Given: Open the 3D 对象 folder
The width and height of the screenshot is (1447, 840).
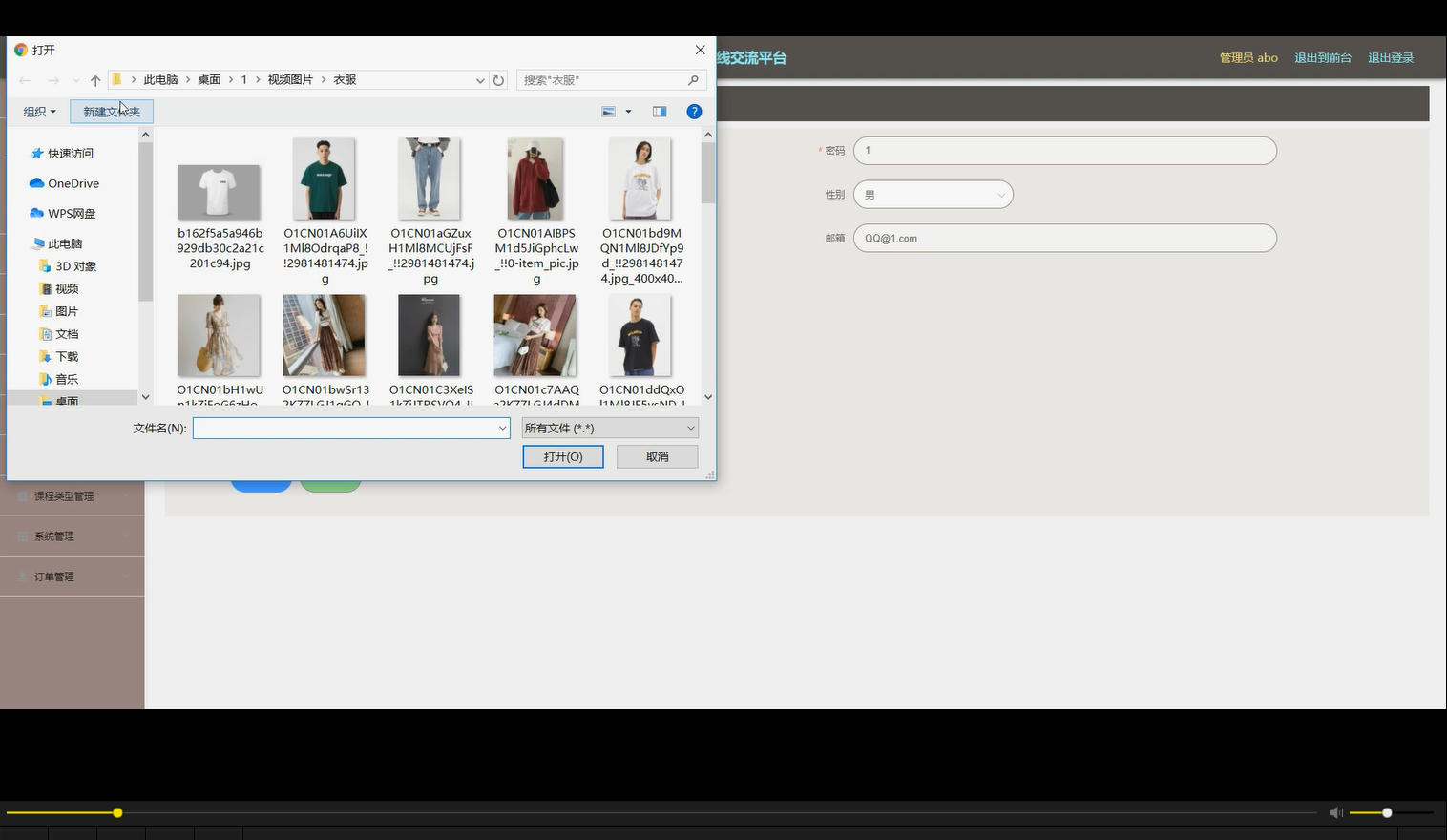Looking at the screenshot, I should [68, 266].
